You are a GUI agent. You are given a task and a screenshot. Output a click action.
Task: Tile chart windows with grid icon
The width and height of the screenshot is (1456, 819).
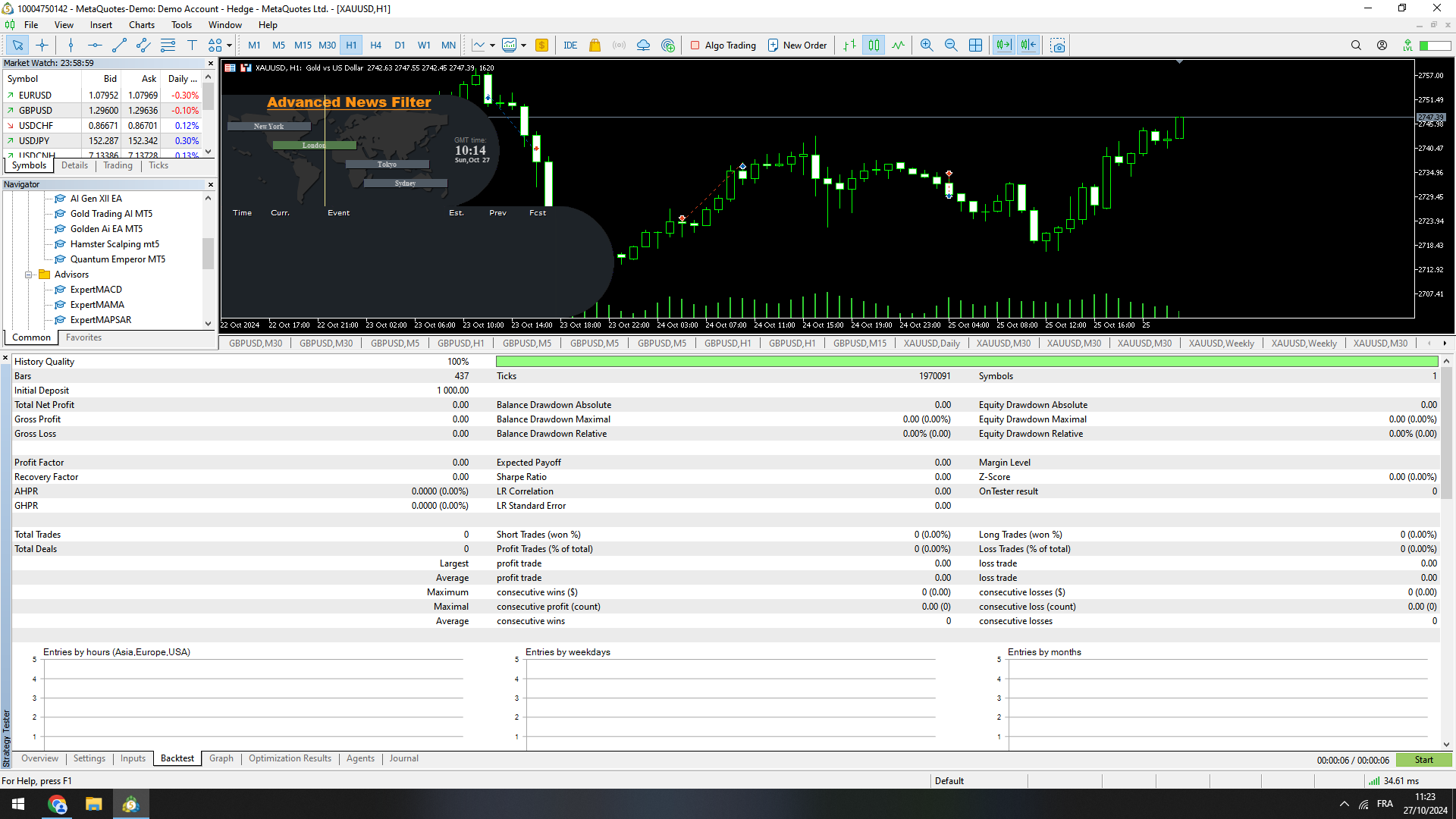click(976, 45)
